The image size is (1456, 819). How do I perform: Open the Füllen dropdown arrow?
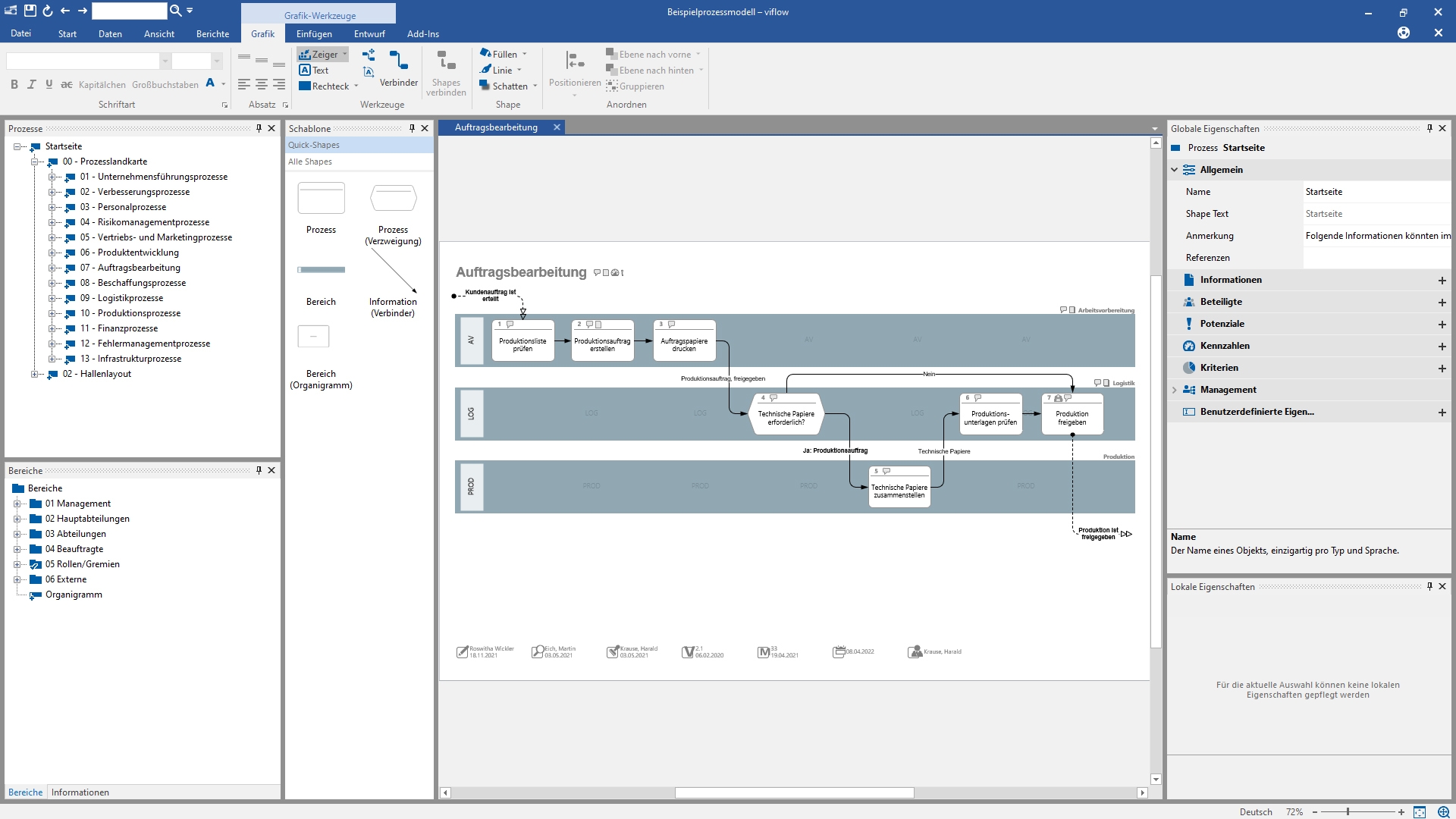coord(525,54)
